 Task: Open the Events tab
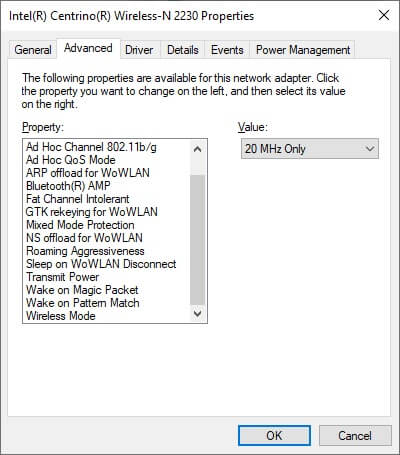point(227,50)
